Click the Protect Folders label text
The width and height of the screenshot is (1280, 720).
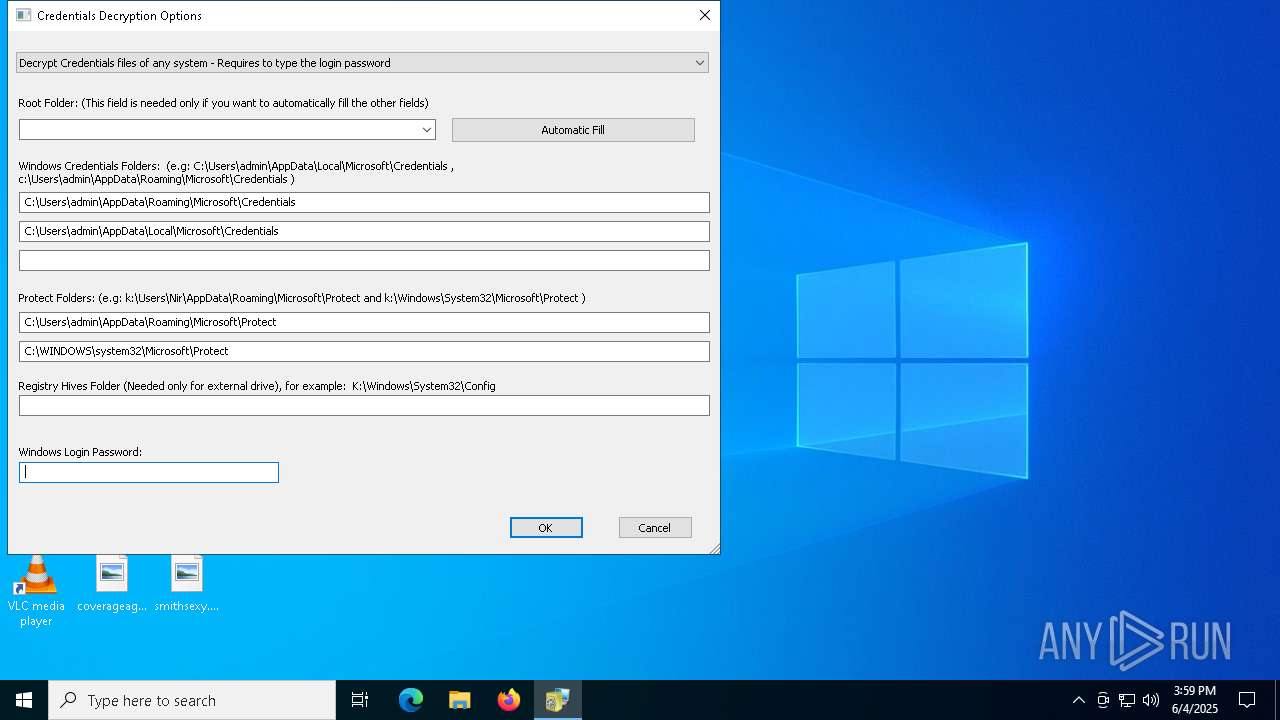(302, 298)
